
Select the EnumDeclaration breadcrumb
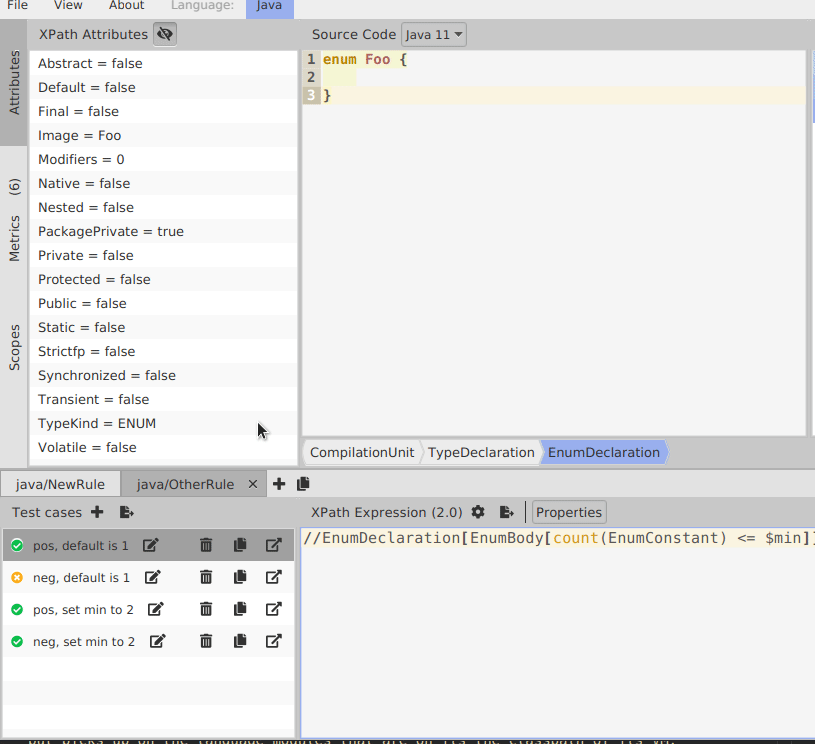(x=604, y=452)
